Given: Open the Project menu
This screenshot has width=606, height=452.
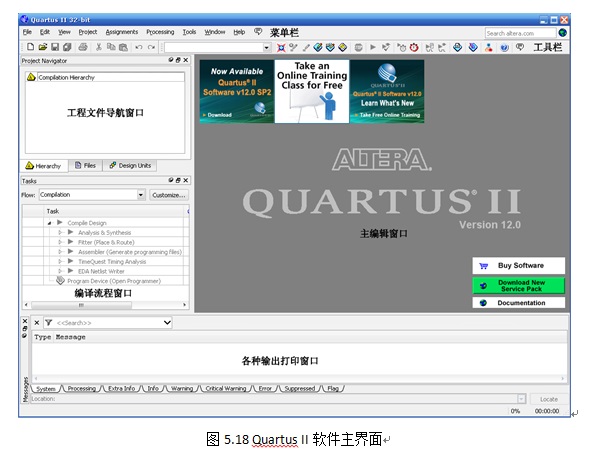Looking at the screenshot, I should pyautogui.click(x=88, y=32).
